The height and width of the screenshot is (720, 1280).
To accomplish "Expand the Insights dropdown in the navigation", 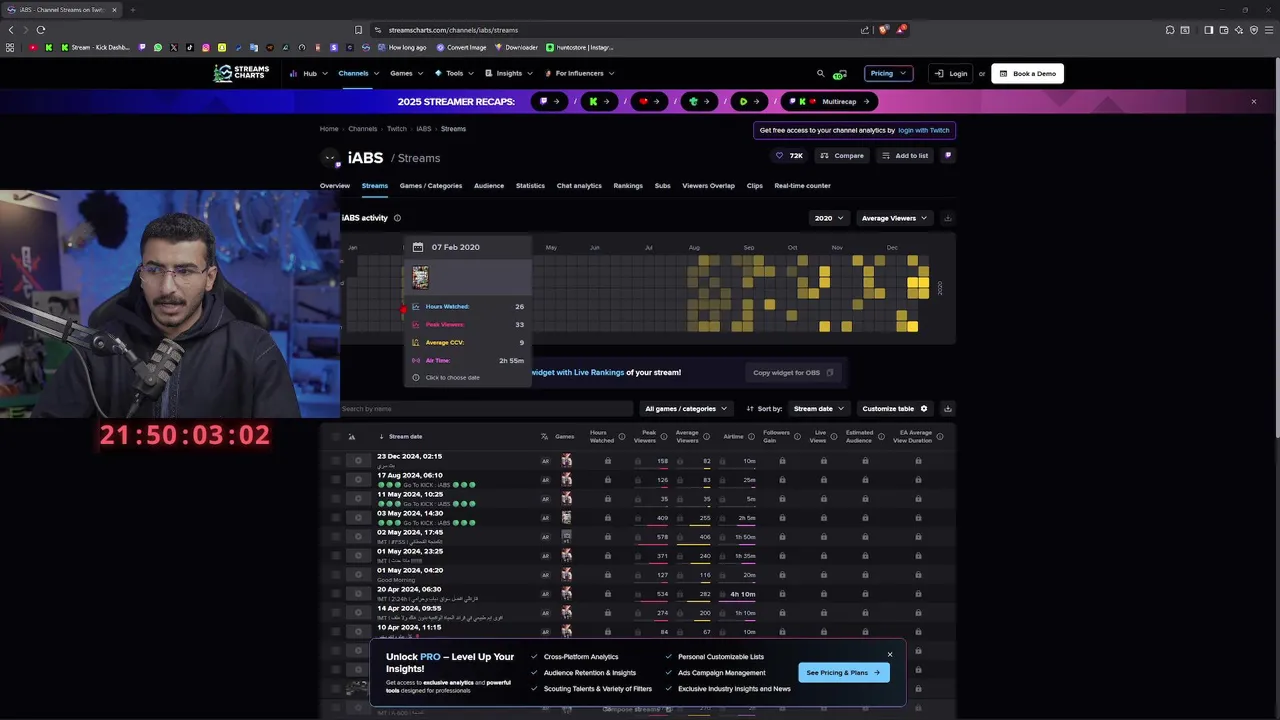I will coord(509,73).
